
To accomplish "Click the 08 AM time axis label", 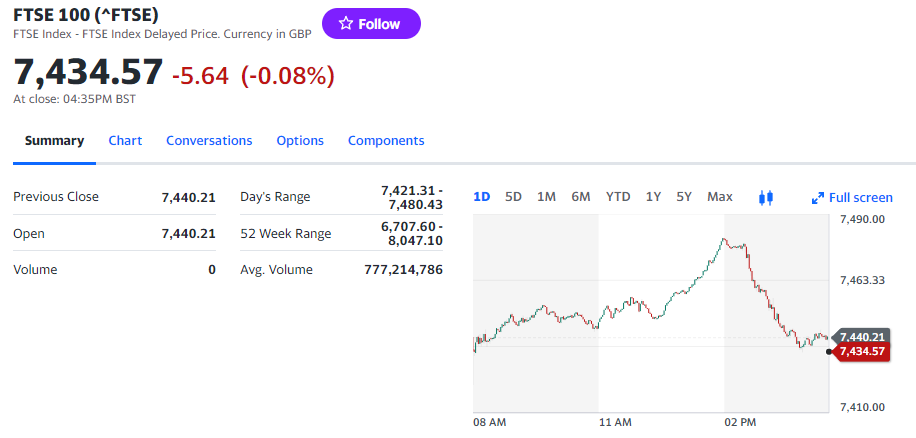I will [x=490, y=422].
